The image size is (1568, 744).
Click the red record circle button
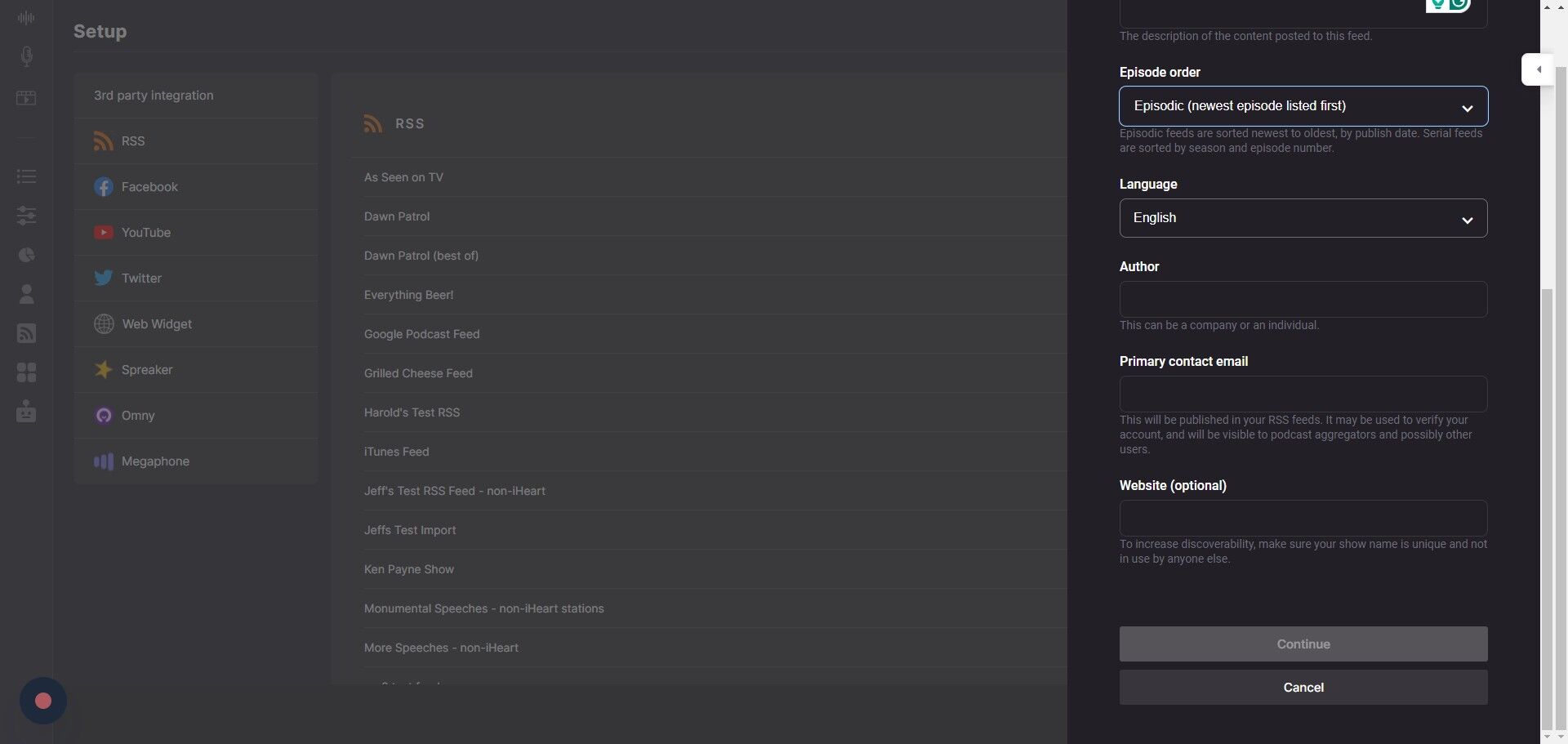(x=43, y=701)
